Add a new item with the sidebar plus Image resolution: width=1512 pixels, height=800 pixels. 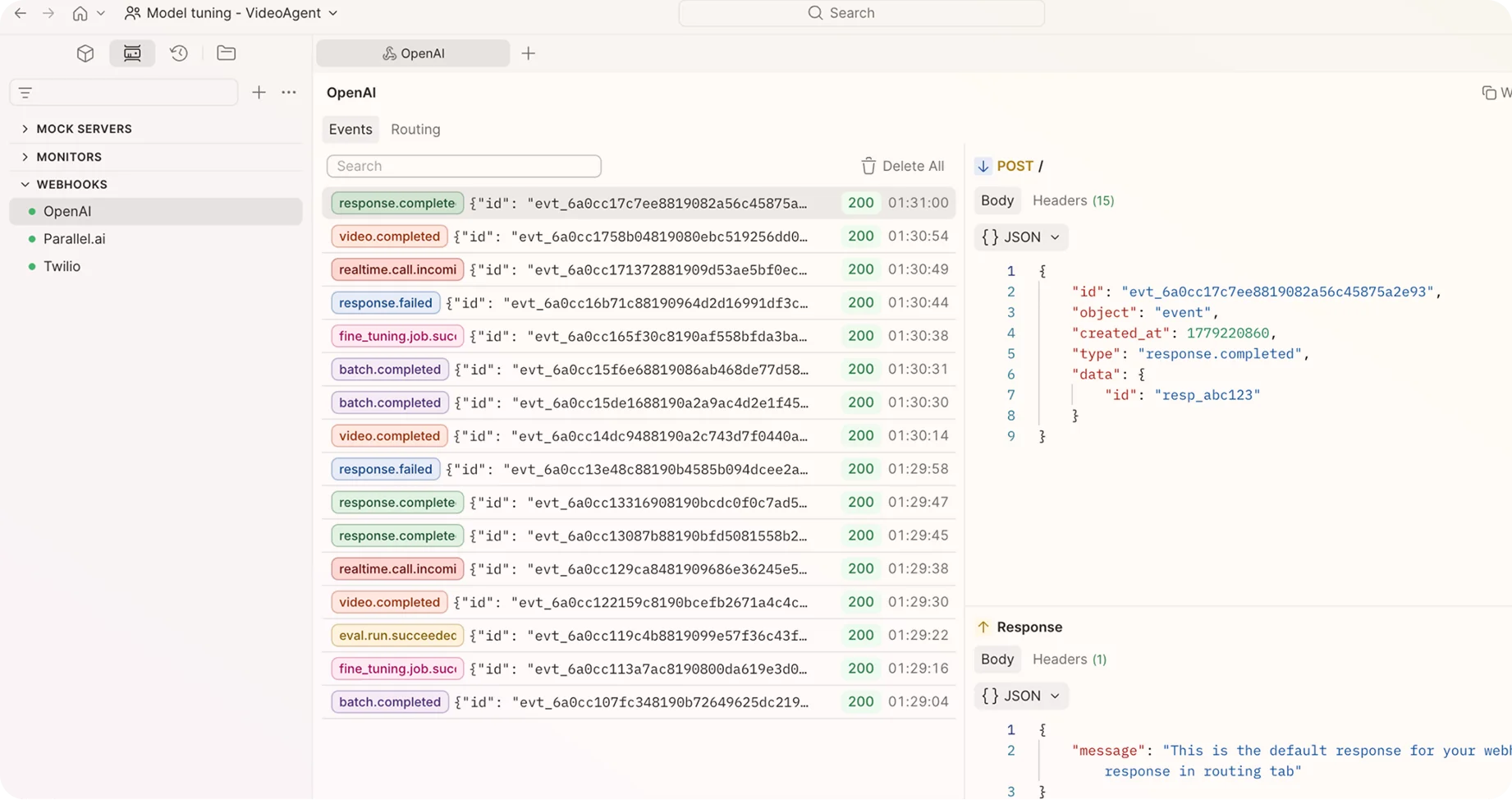pos(259,93)
